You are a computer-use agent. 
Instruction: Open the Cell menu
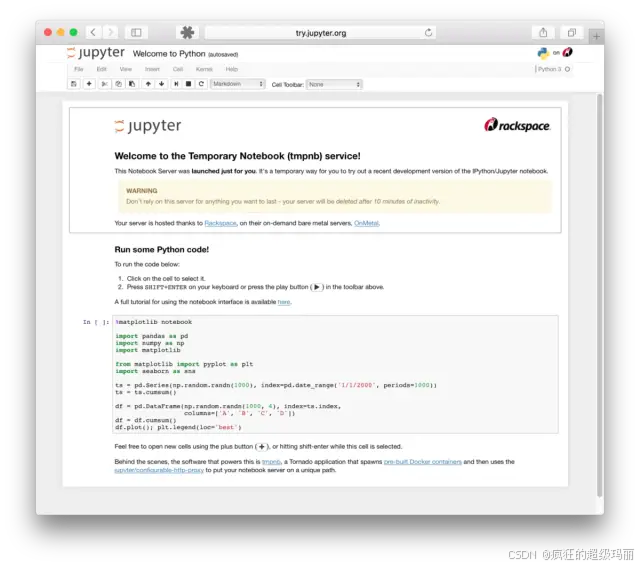pyautogui.click(x=178, y=69)
